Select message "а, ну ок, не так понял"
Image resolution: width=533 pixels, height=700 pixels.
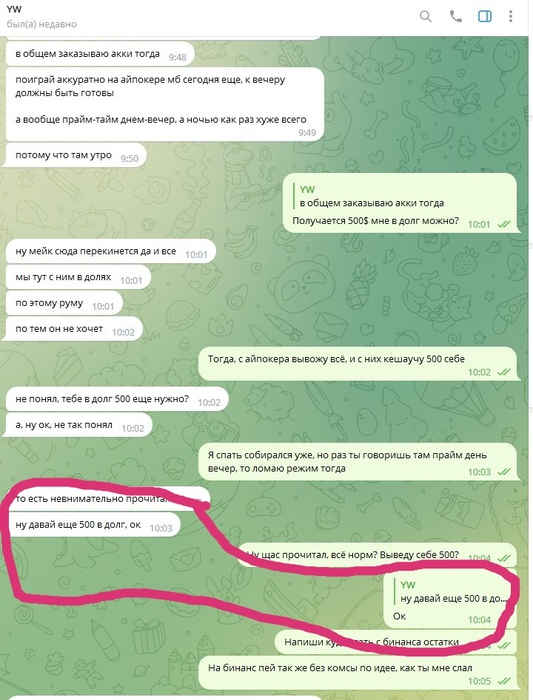79,426
